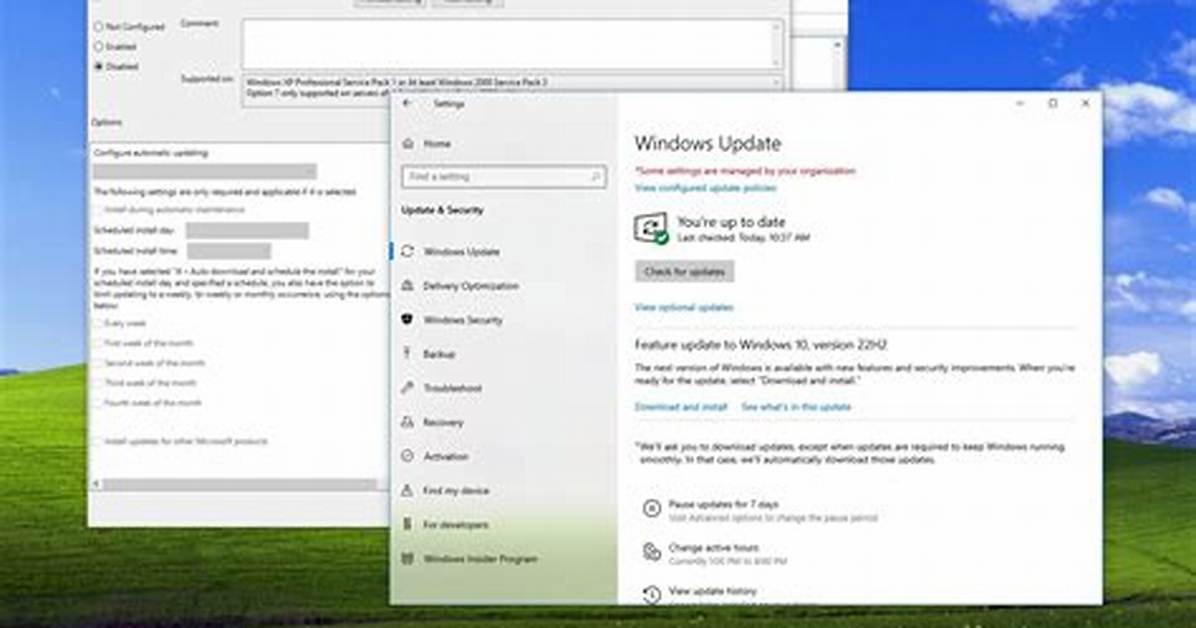Image resolution: width=1196 pixels, height=628 pixels.
Task: Open View optional updates link
Action: pos(683,308)
